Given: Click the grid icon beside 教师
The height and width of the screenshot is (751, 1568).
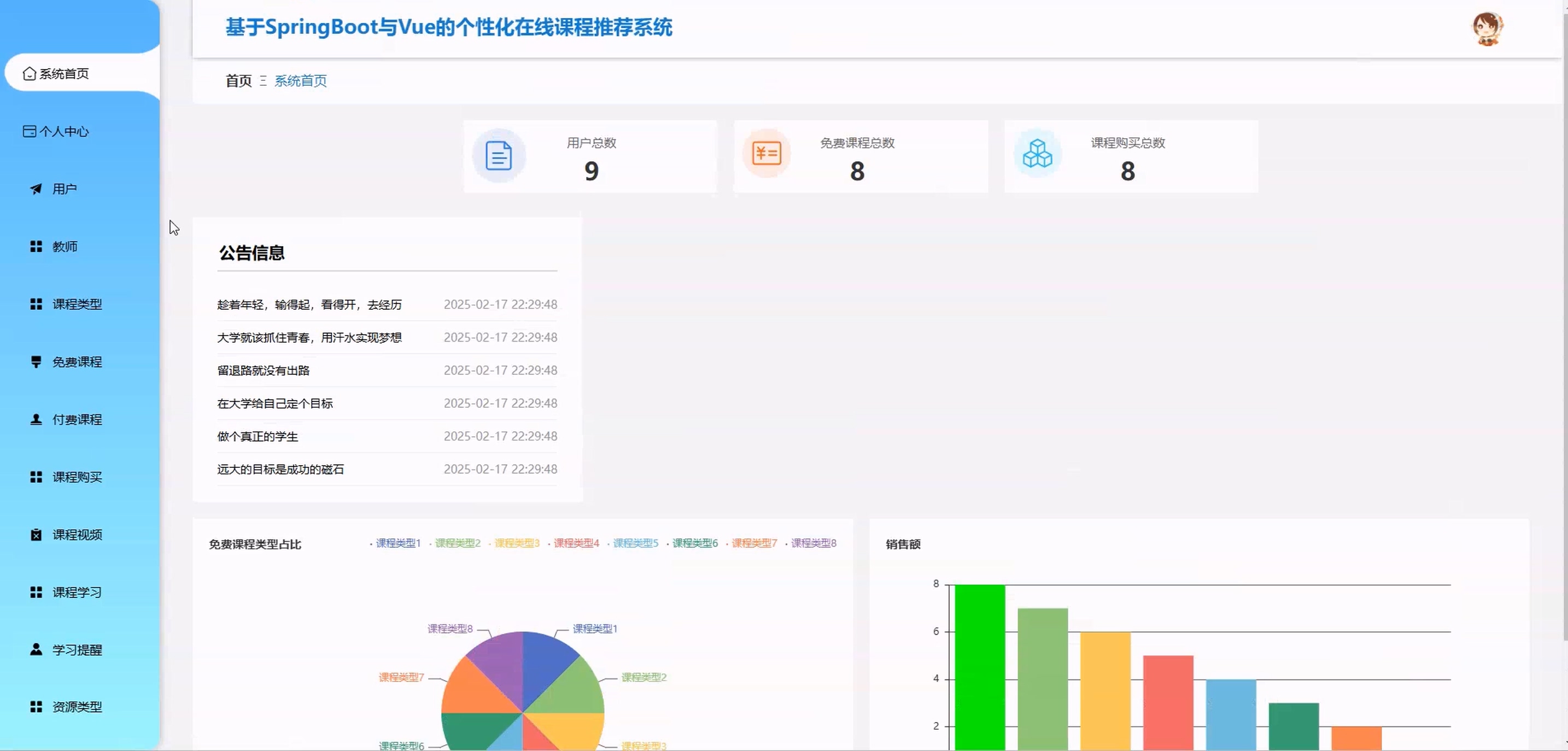Looking at the screenshot, I should [x=36, y=247].
